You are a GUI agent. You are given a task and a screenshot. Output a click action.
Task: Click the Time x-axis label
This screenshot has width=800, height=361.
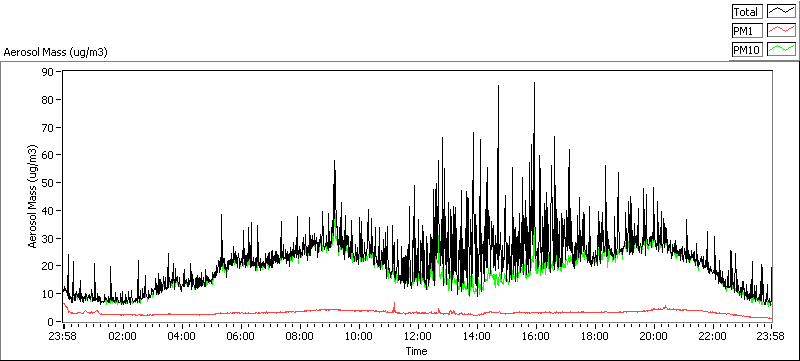[416, 351]
